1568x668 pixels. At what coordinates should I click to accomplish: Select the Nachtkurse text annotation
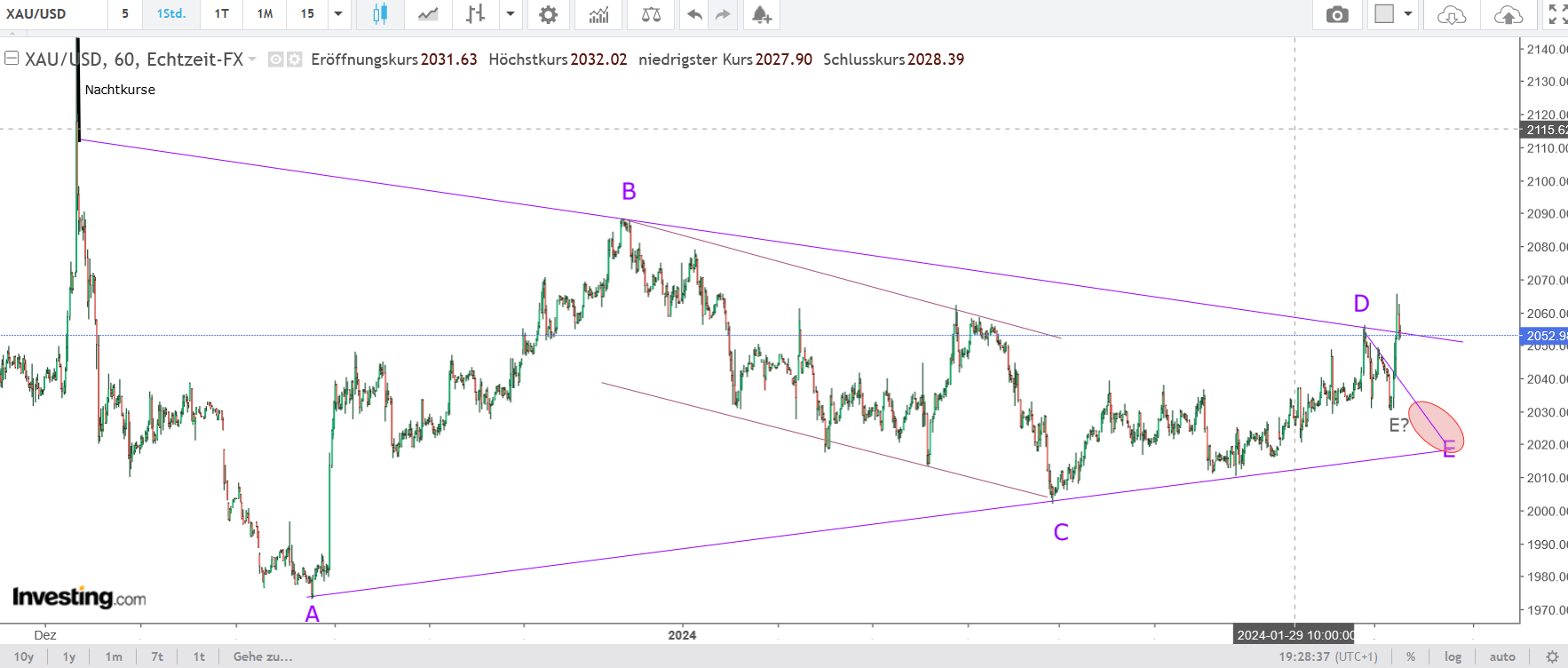(x=120, y=90)
